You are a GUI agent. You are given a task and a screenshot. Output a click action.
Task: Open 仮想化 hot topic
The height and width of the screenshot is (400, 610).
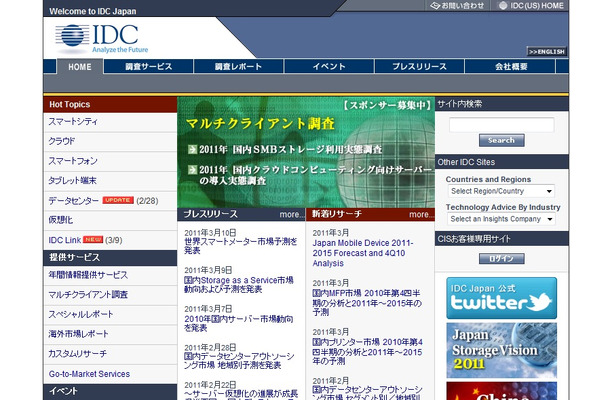[61, 220]
